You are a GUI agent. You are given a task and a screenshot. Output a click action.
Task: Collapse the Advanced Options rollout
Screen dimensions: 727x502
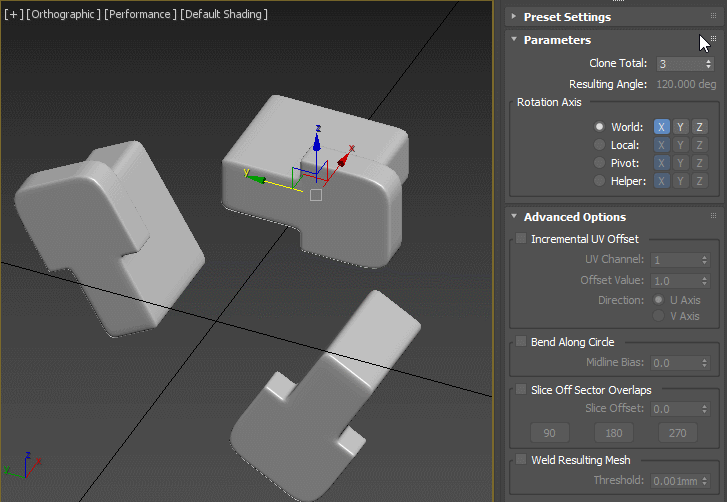point(514,216)
